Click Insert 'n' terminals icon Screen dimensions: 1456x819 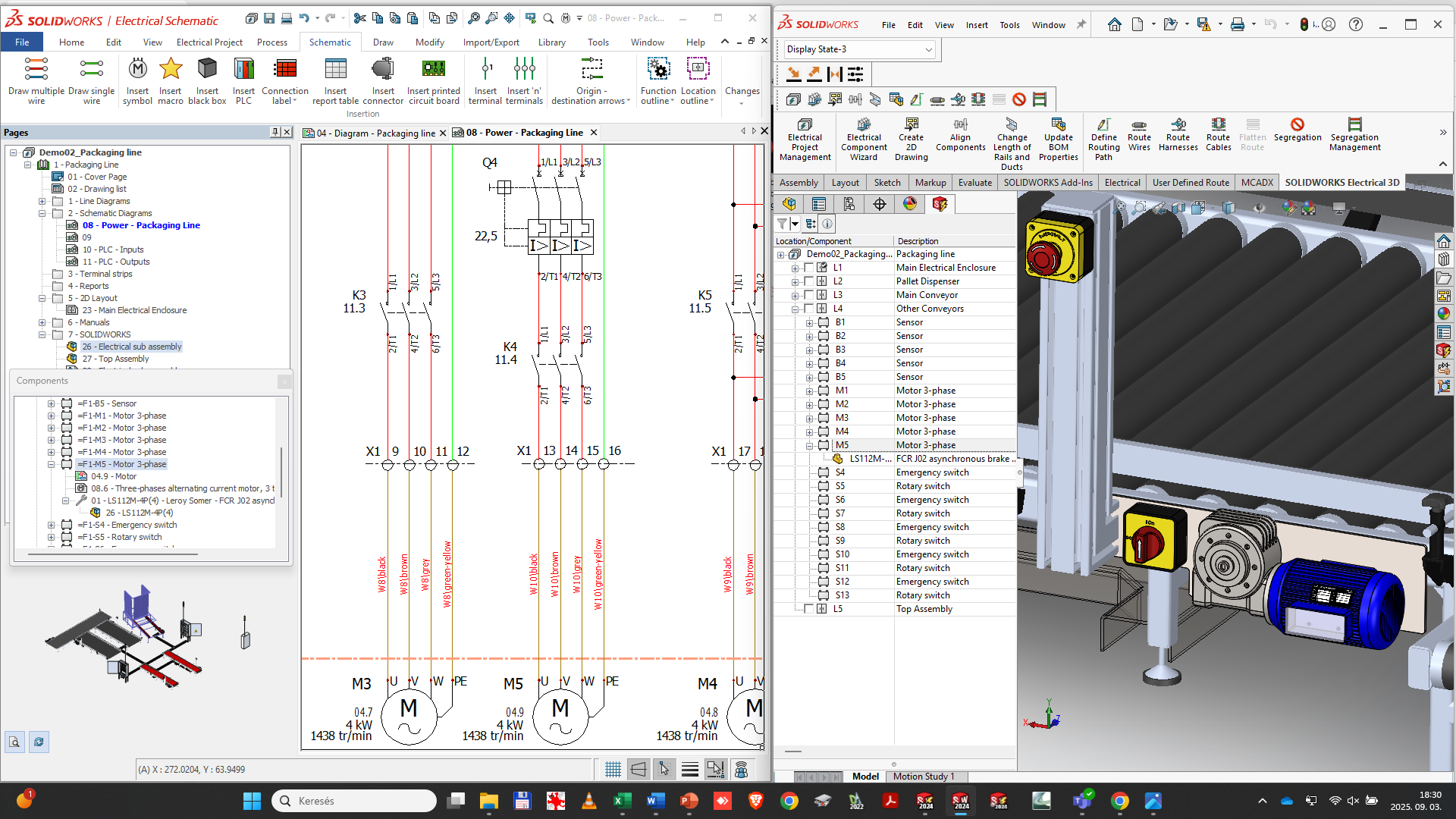pyautogui.click(x=524, y=80)
